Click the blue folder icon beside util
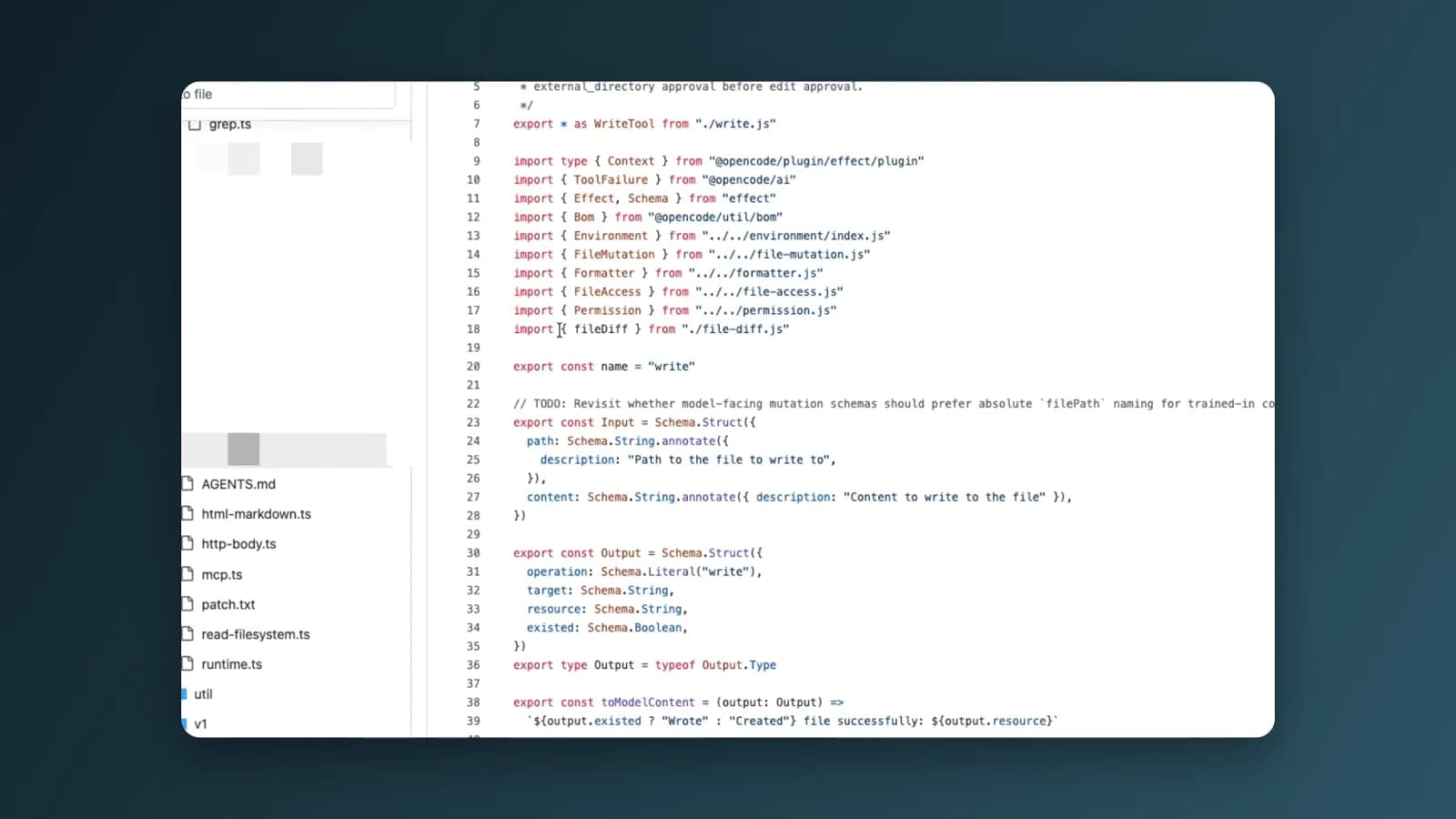 (x=185, y=694)
